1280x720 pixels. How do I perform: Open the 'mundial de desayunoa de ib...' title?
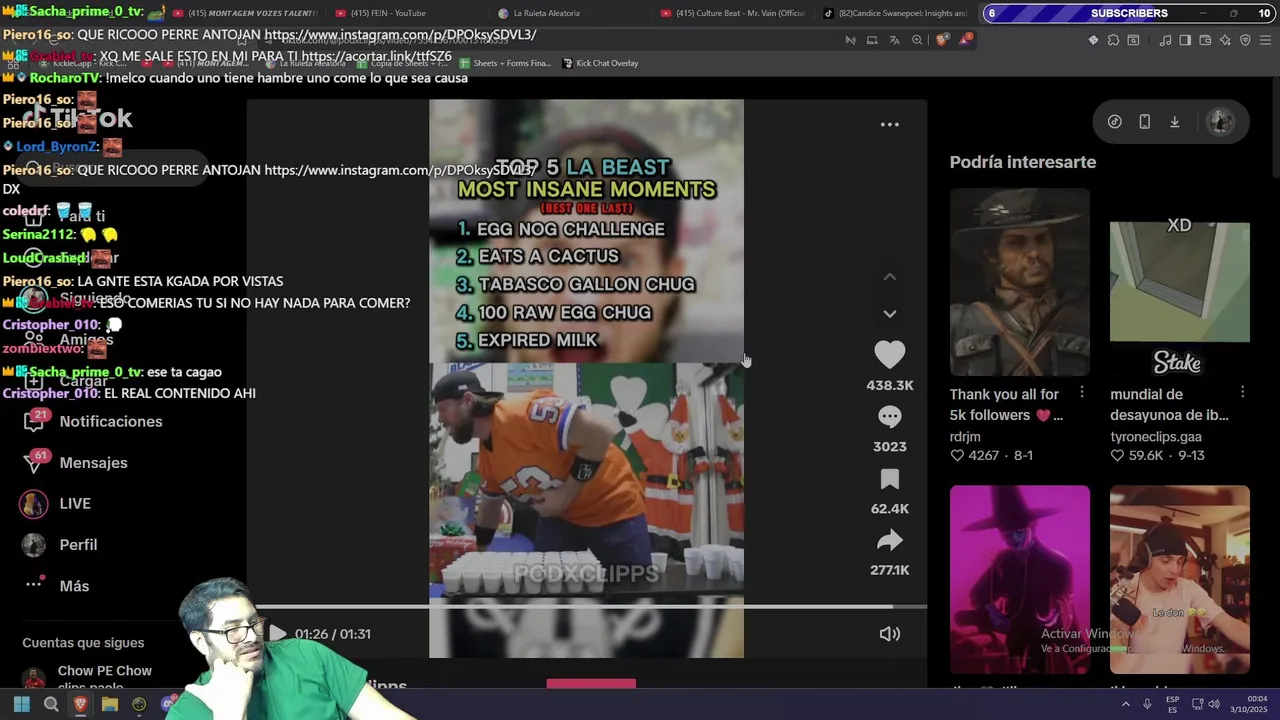(x=1169, y=404)
